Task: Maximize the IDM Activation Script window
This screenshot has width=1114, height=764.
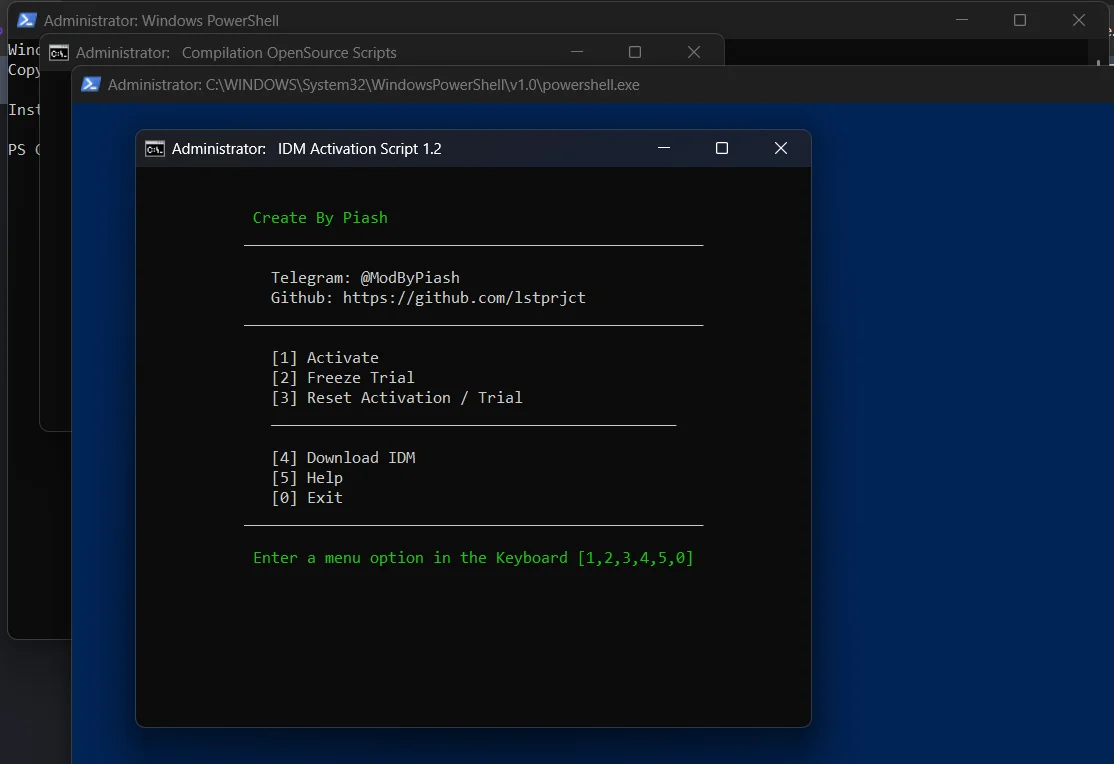Action: coord(722,148)
